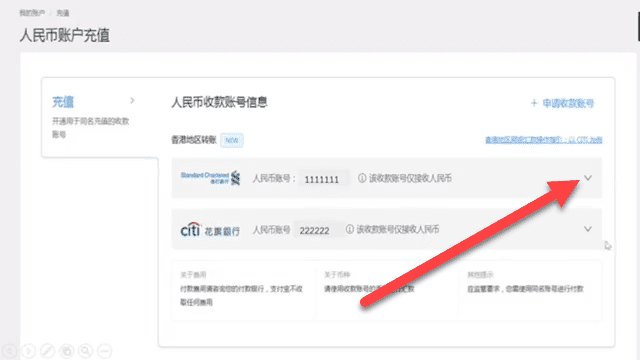Click the 关于费用 info card

(x=244, y=290)
